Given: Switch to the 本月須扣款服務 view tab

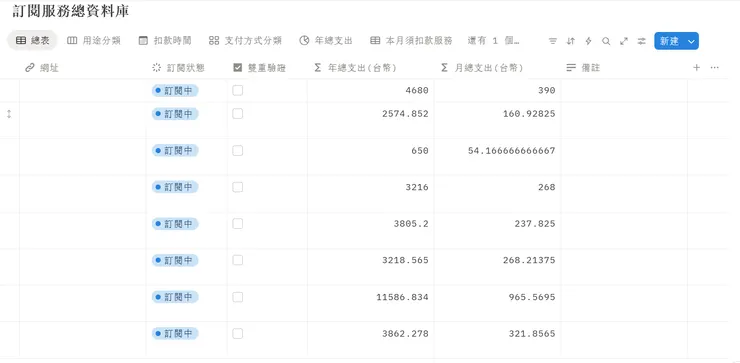Looking at the screenshot, I should 411,41.
